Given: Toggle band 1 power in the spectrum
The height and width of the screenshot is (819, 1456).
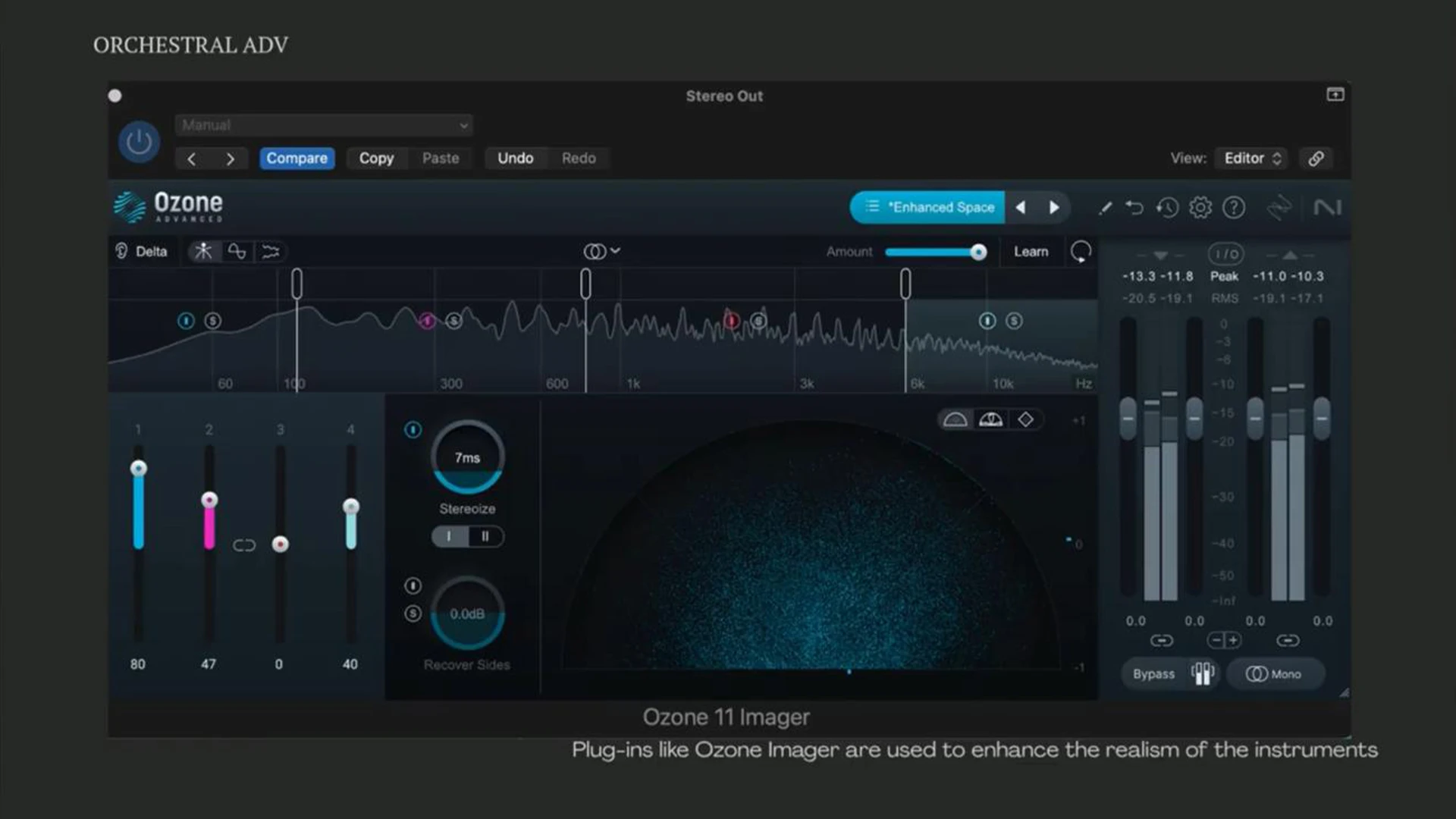Looking at the screenshot, I should point(186,321).
